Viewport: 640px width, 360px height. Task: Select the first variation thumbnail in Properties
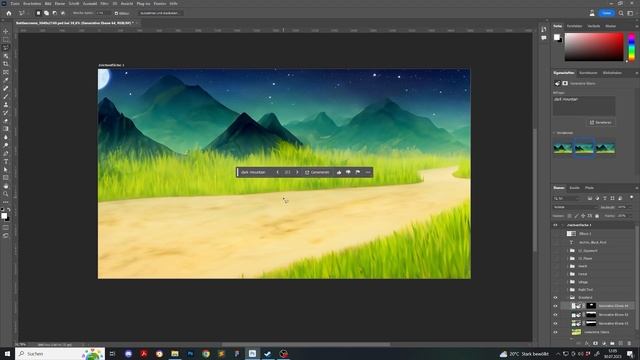pyautogui.click(x=562, y=149)
